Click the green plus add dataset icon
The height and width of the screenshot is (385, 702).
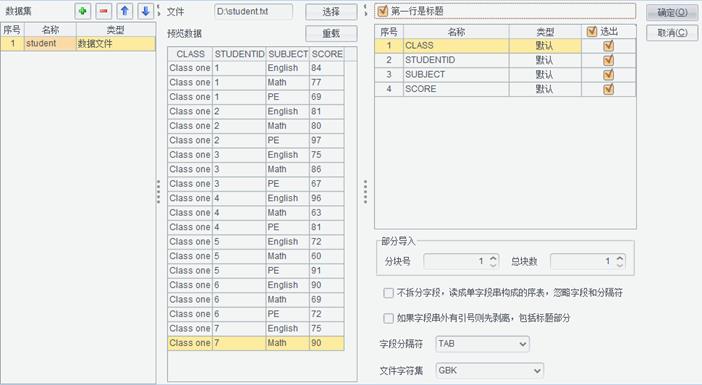(x=82, y=11)
